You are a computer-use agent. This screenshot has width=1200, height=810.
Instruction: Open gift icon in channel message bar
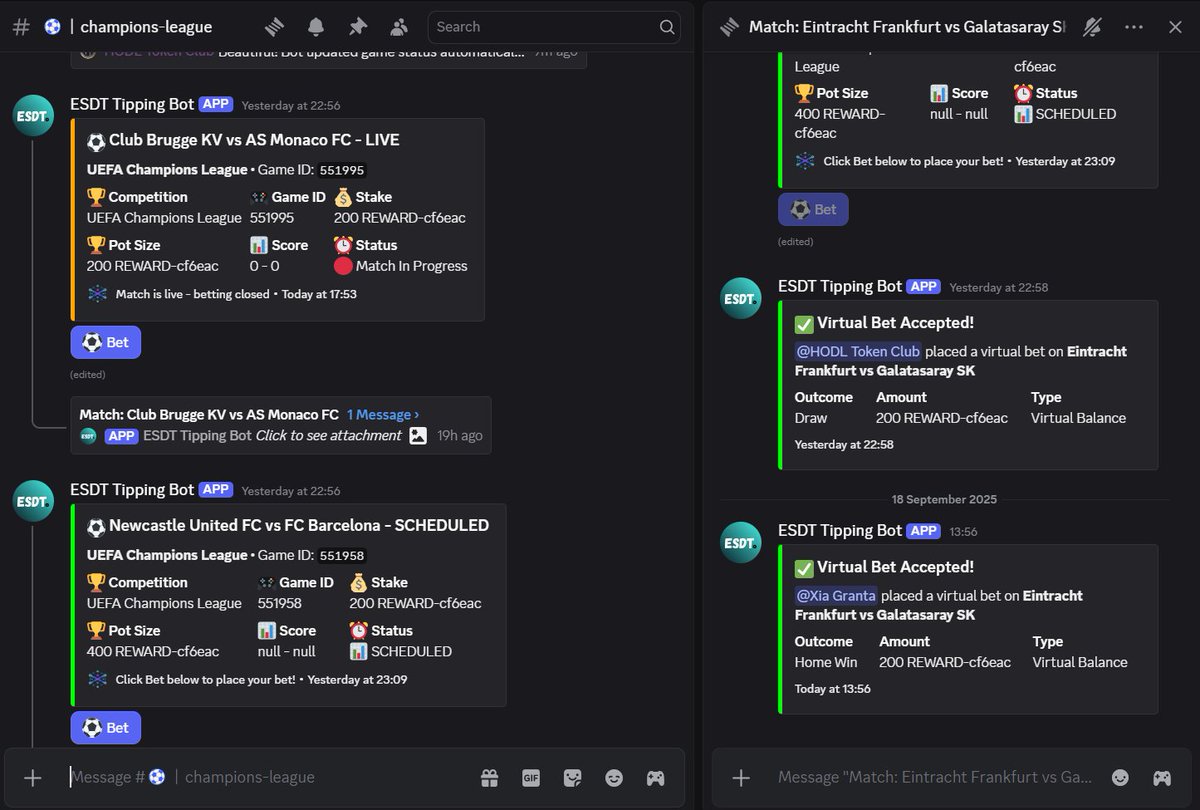489,777
